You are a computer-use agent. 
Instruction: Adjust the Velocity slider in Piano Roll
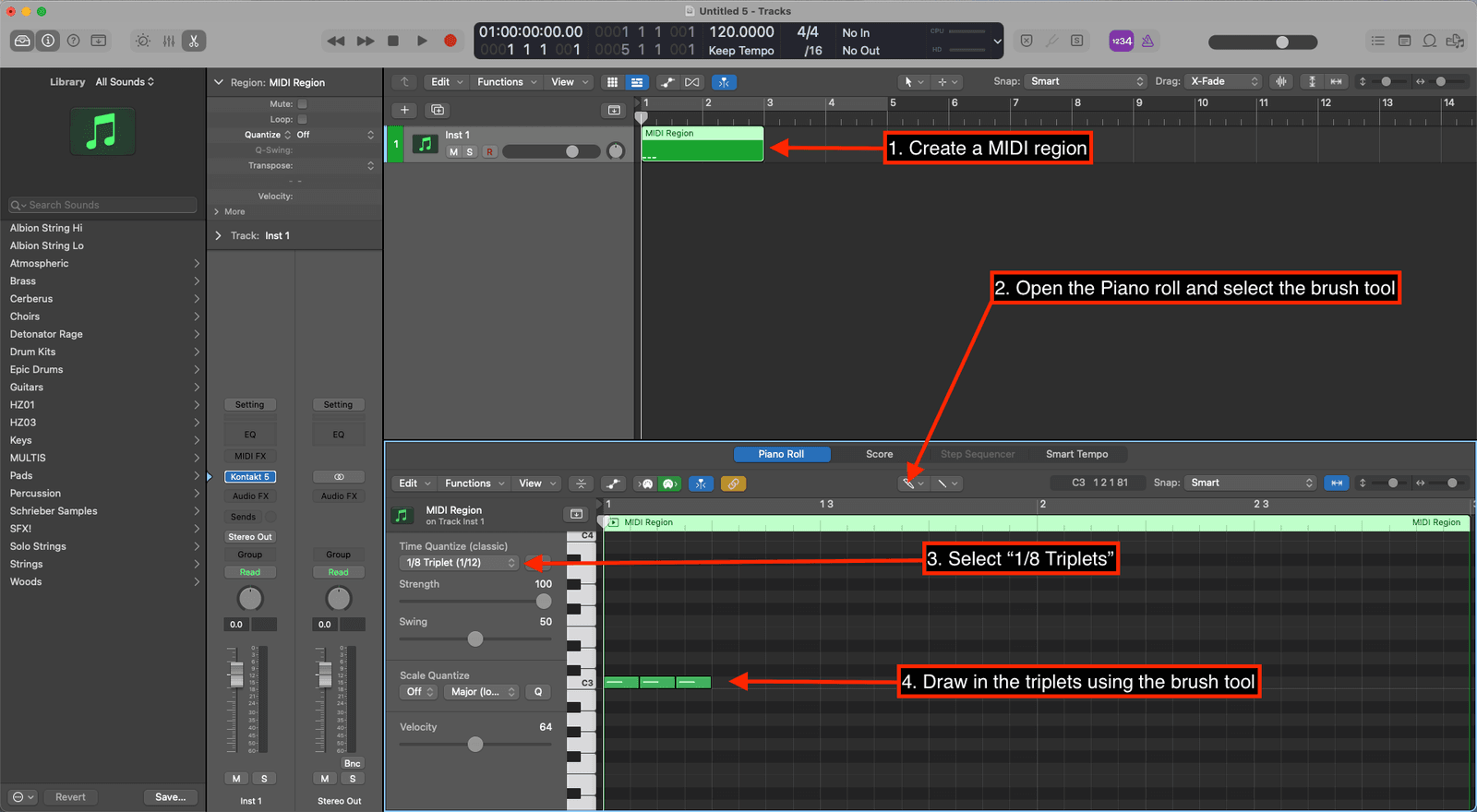[475, 744]
